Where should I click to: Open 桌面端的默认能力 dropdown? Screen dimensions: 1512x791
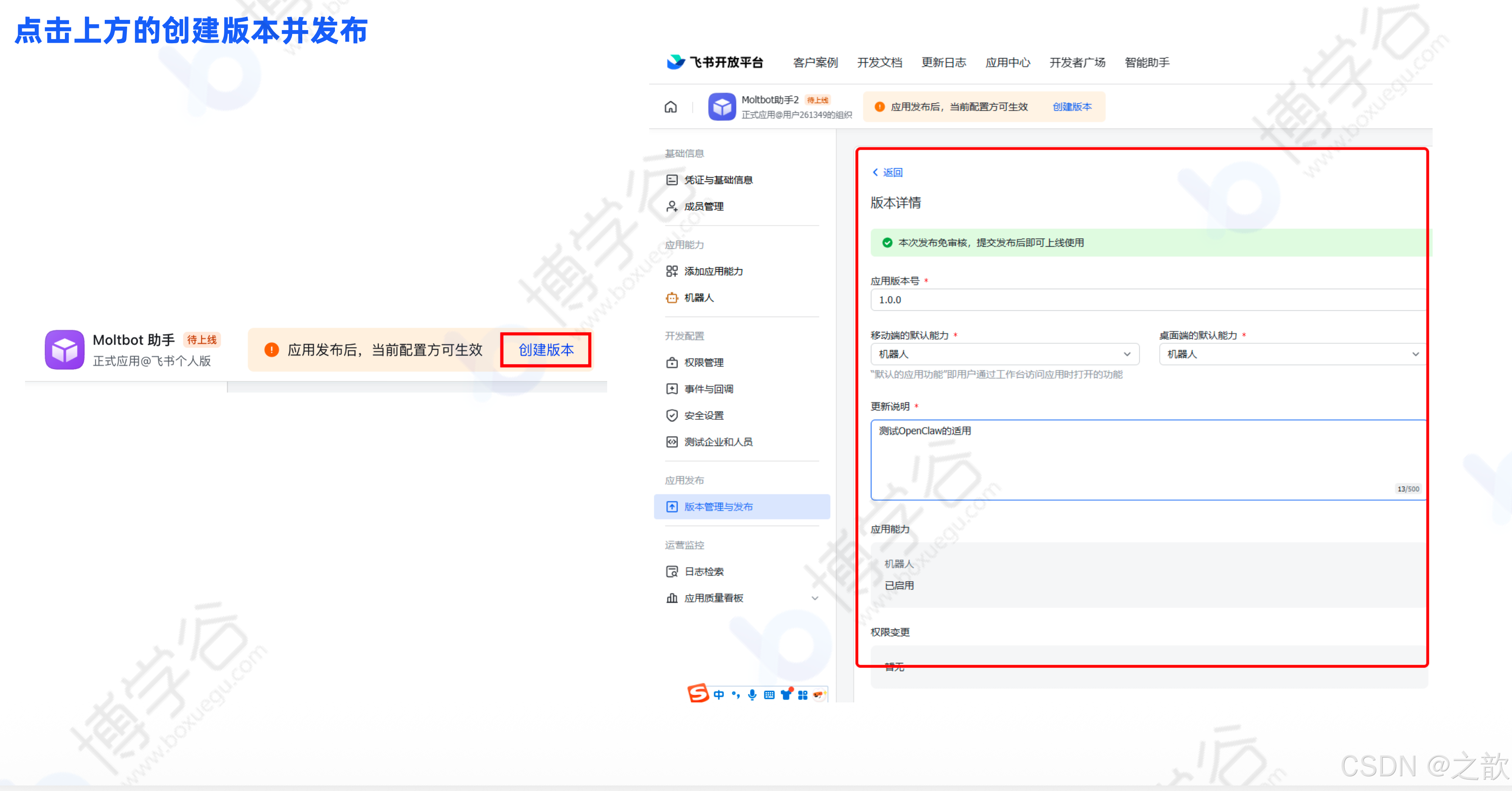[1292, 354]
